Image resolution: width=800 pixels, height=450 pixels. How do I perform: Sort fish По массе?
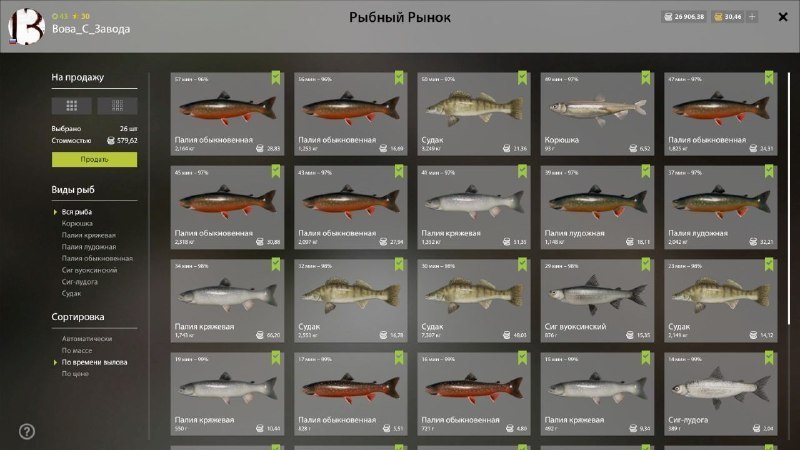pos(77,351)
